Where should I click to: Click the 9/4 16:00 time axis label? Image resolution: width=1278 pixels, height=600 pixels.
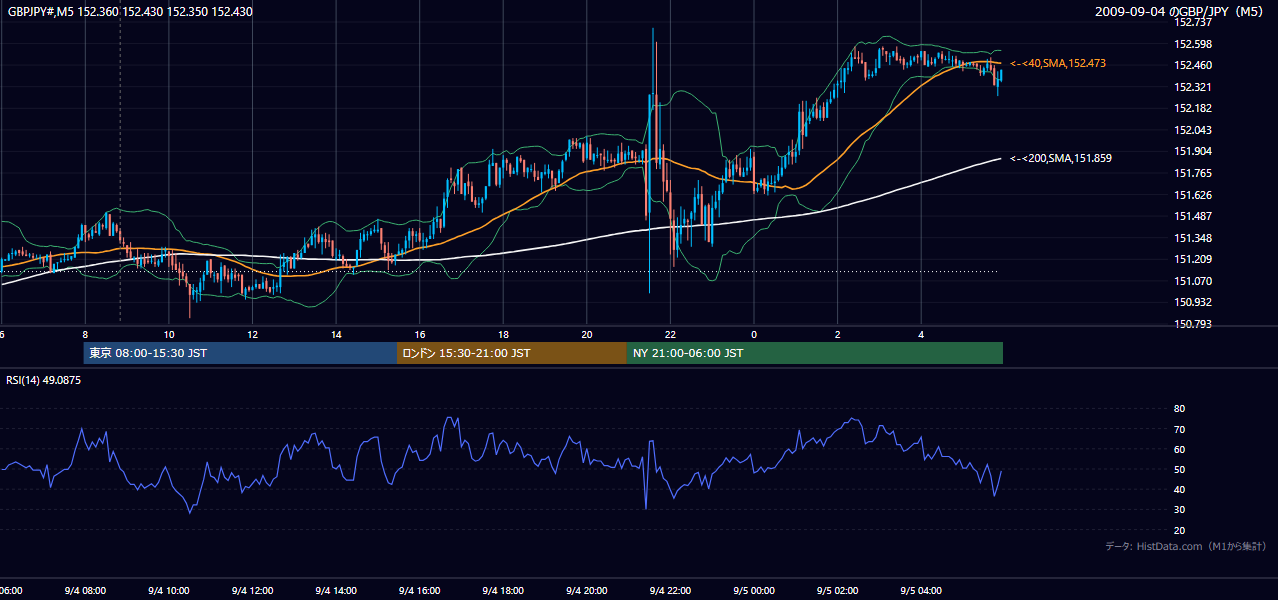pyautogui.click(x=420, y=590)
